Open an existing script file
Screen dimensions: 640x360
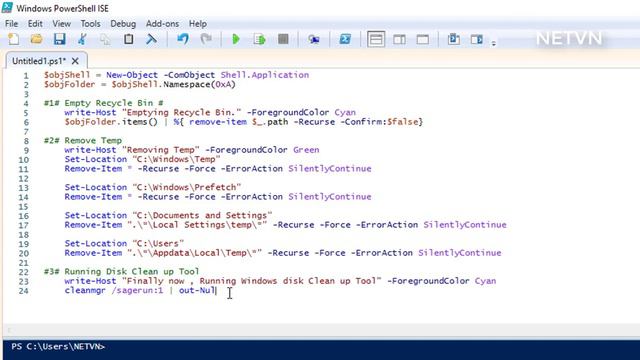pos(36,39)
